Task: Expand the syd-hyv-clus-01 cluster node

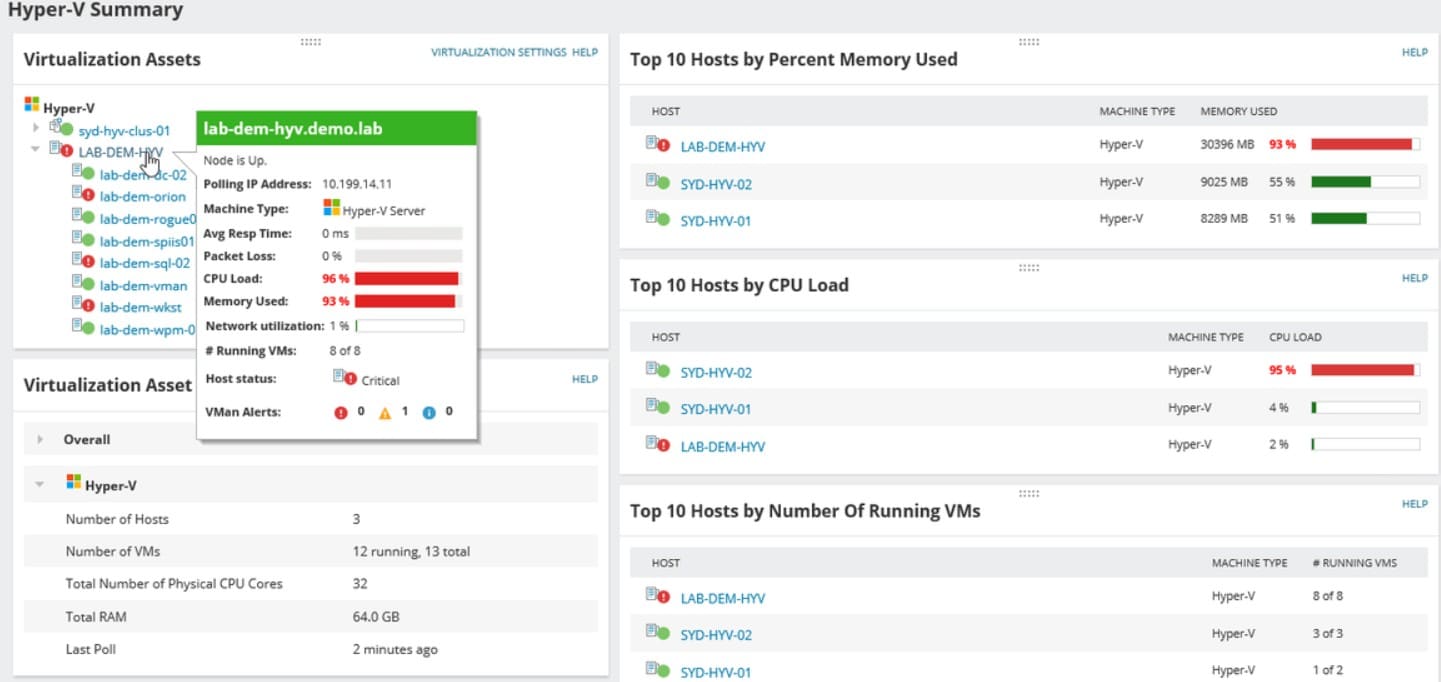Action: [x=36, y=127]
